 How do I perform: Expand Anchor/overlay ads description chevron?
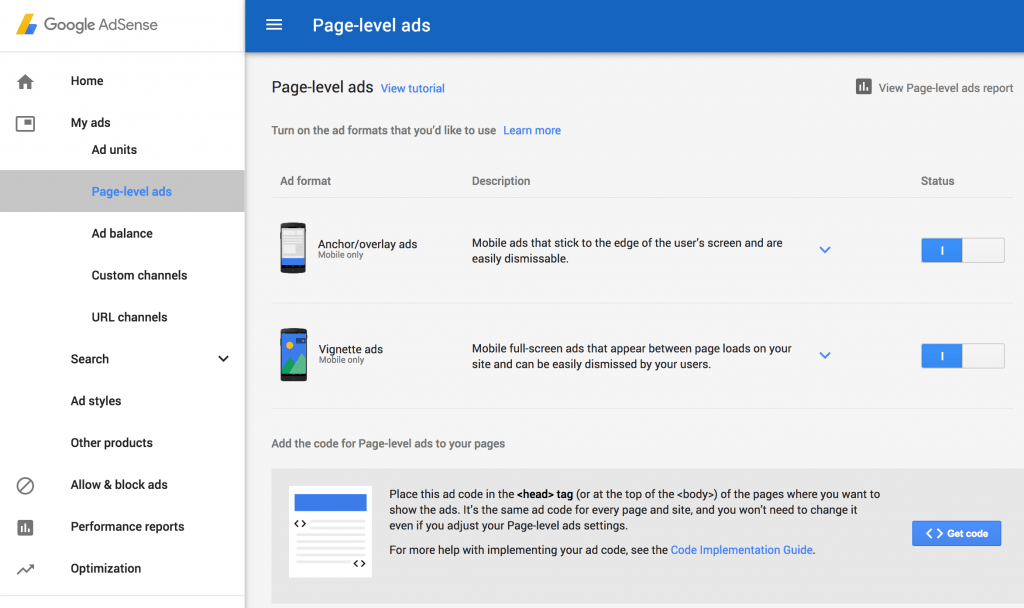pos(825,250)
